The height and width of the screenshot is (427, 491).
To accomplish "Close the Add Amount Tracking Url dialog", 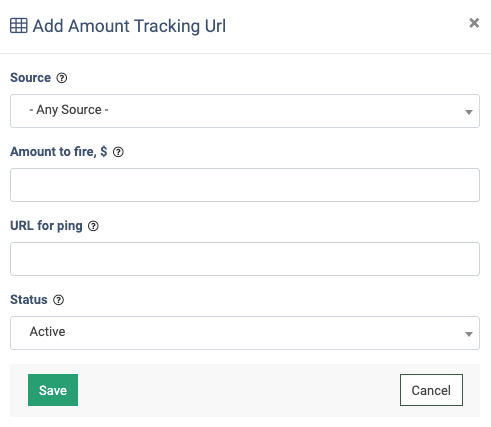I will (474, 23).
